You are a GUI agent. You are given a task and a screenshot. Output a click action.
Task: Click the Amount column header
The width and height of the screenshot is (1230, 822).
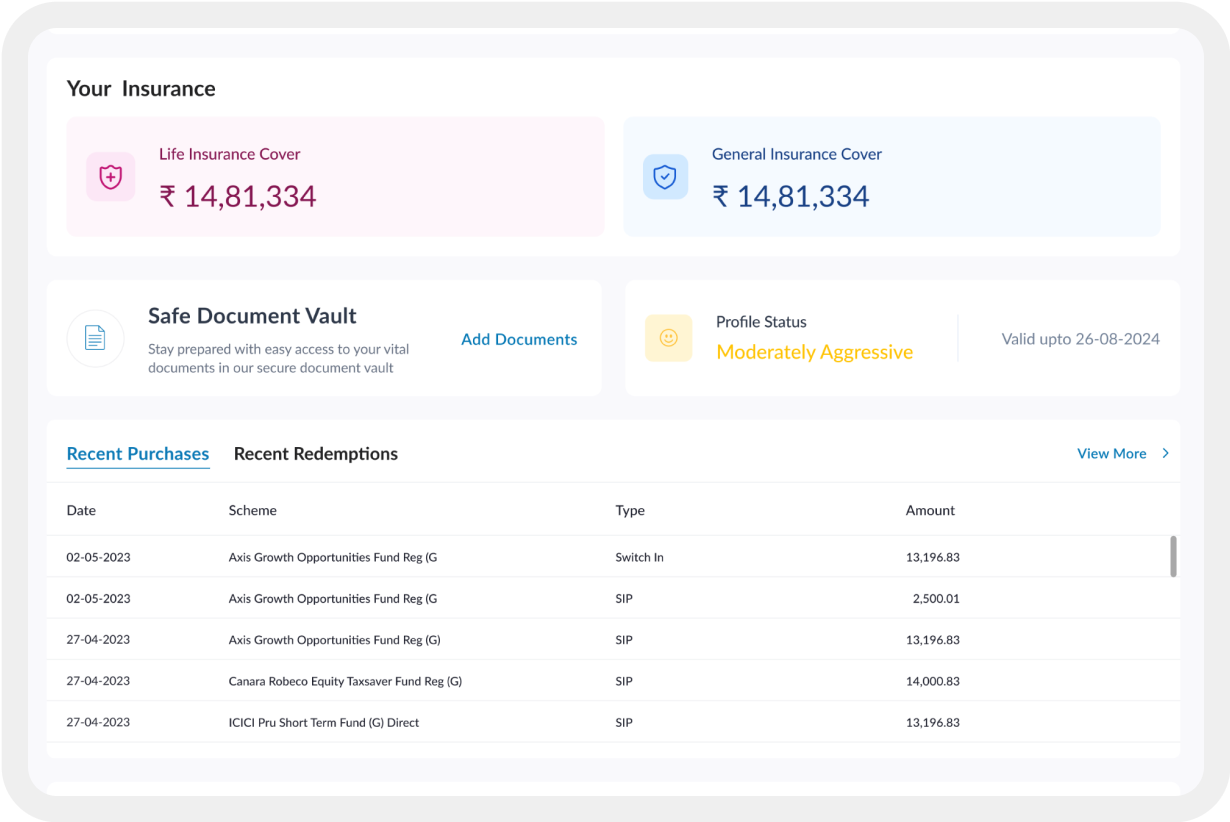(930, 510)
